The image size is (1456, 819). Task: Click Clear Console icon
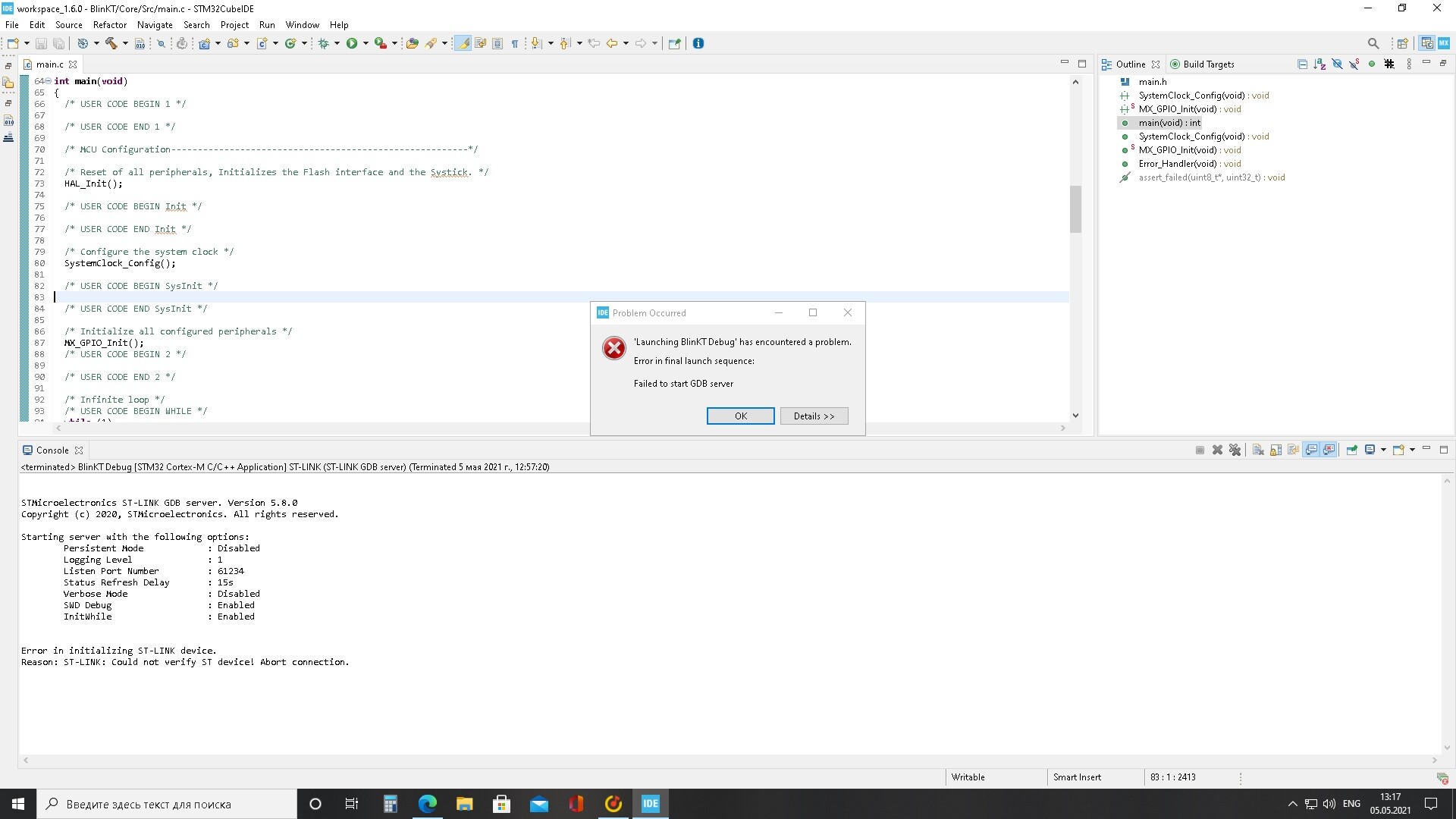tap(1258, 450)
